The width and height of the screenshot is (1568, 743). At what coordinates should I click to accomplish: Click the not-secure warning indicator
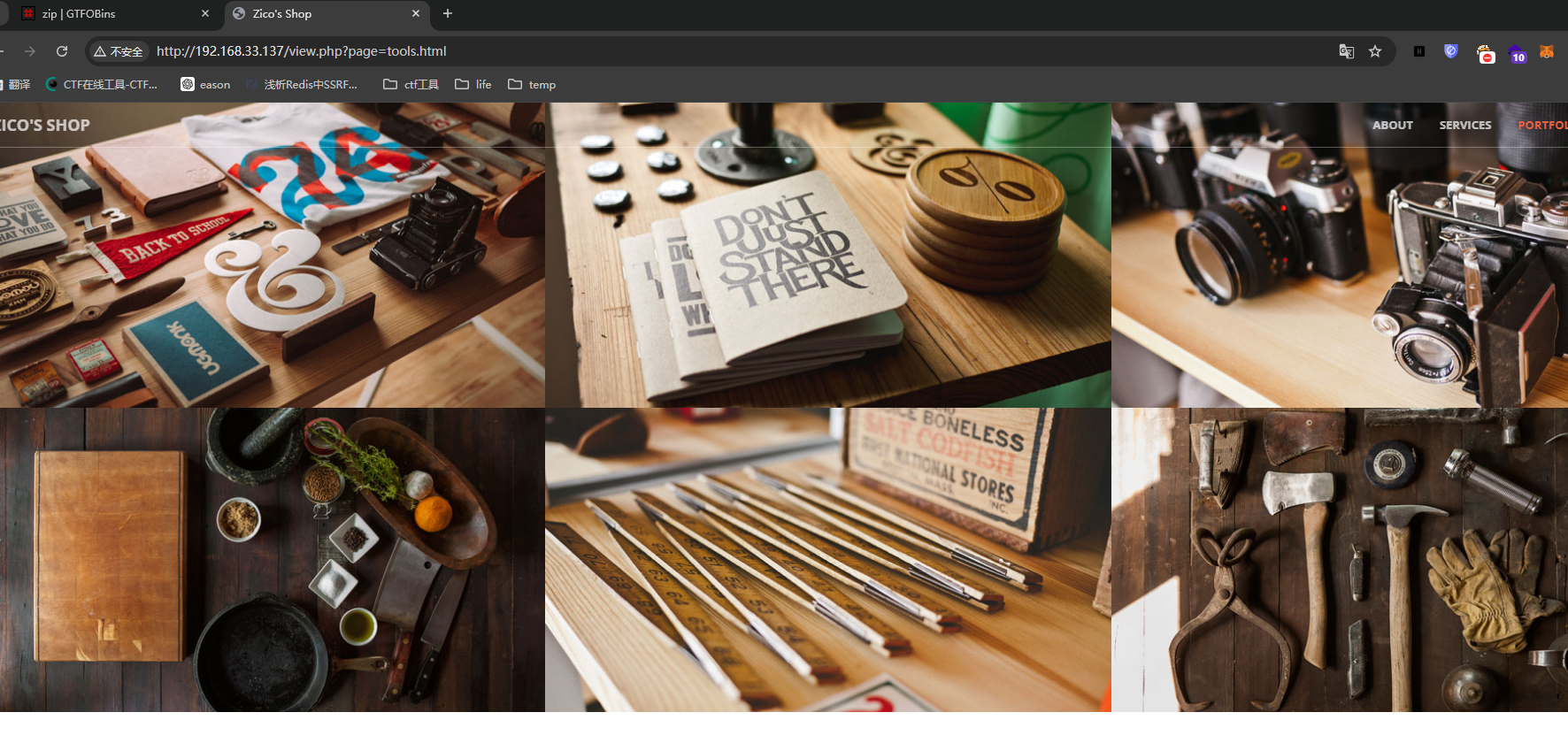click(119, 51)
